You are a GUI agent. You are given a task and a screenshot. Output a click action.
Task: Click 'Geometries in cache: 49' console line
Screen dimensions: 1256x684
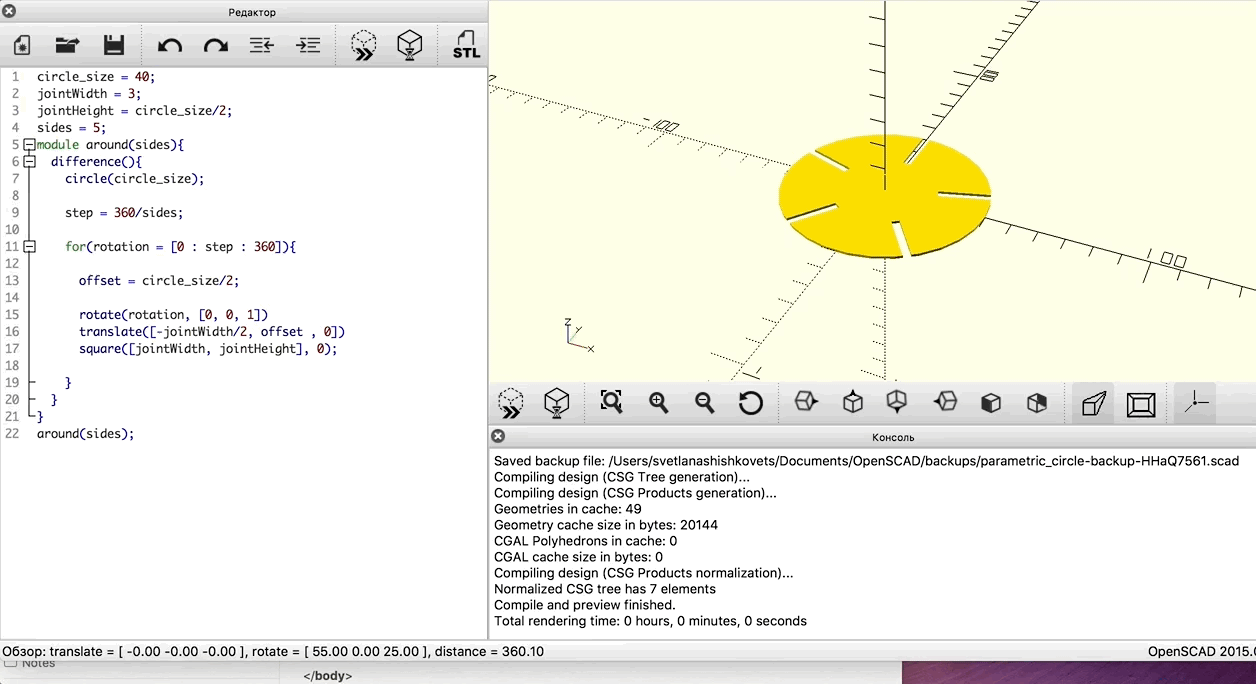tap(568, 509)
